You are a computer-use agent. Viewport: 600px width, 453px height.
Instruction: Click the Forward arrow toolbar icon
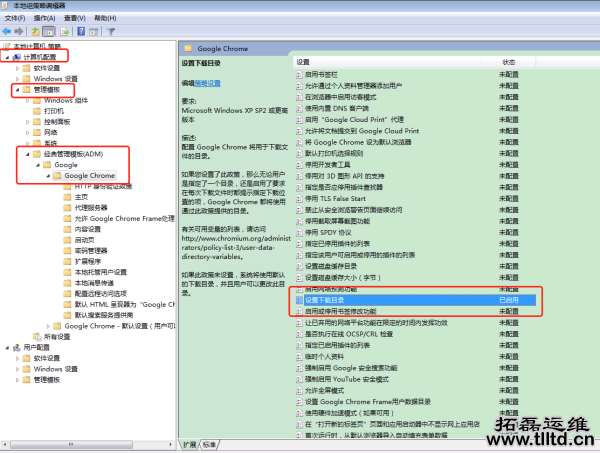[x=18, y=31]
